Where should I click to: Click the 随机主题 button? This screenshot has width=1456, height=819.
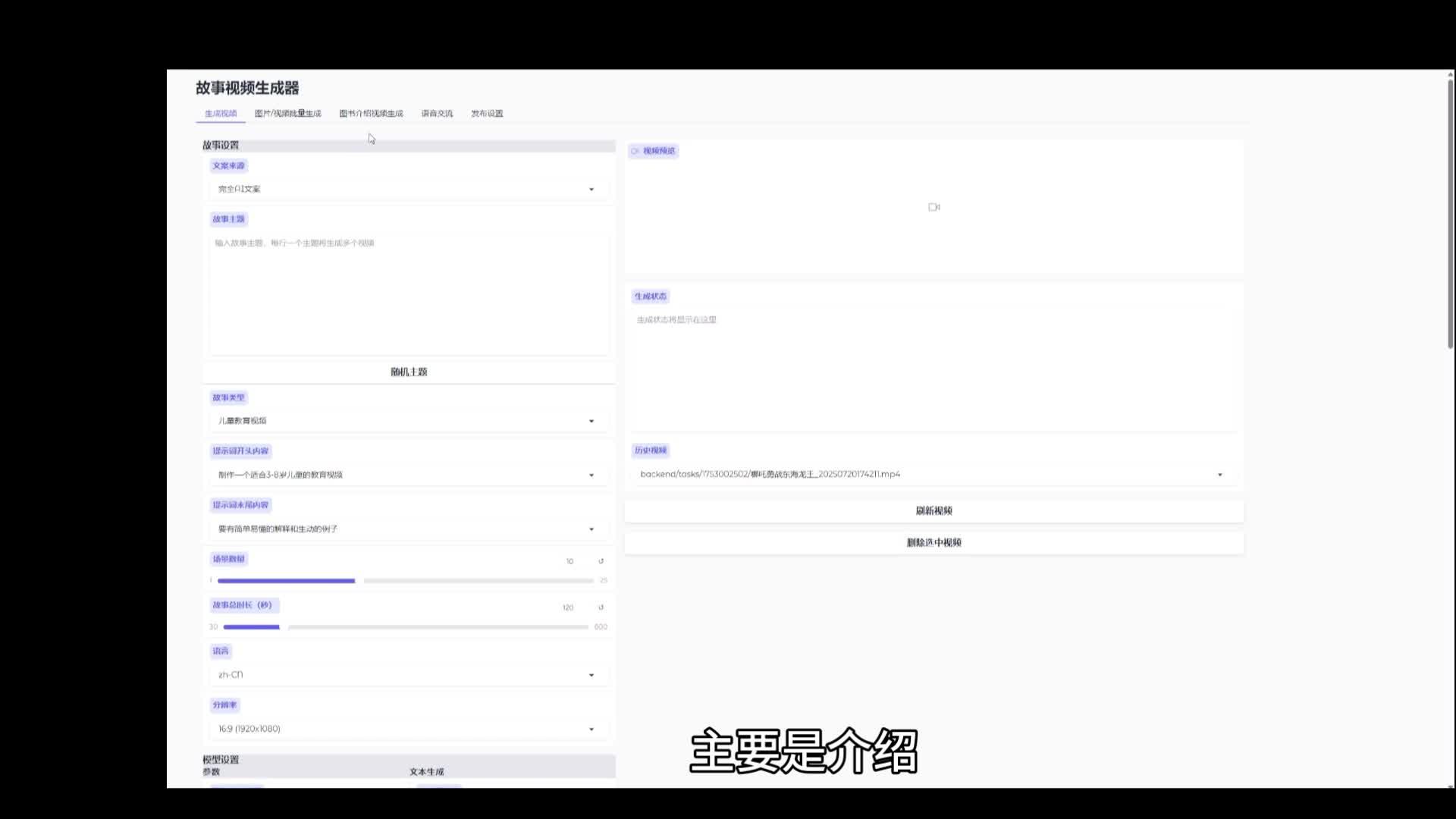(409, 372)
